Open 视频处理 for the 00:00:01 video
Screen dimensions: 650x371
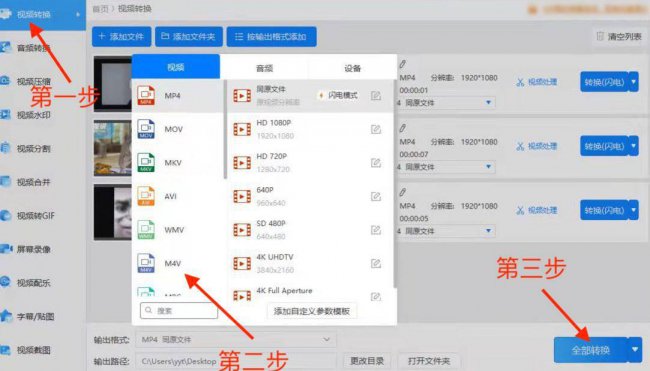(537, 82)
